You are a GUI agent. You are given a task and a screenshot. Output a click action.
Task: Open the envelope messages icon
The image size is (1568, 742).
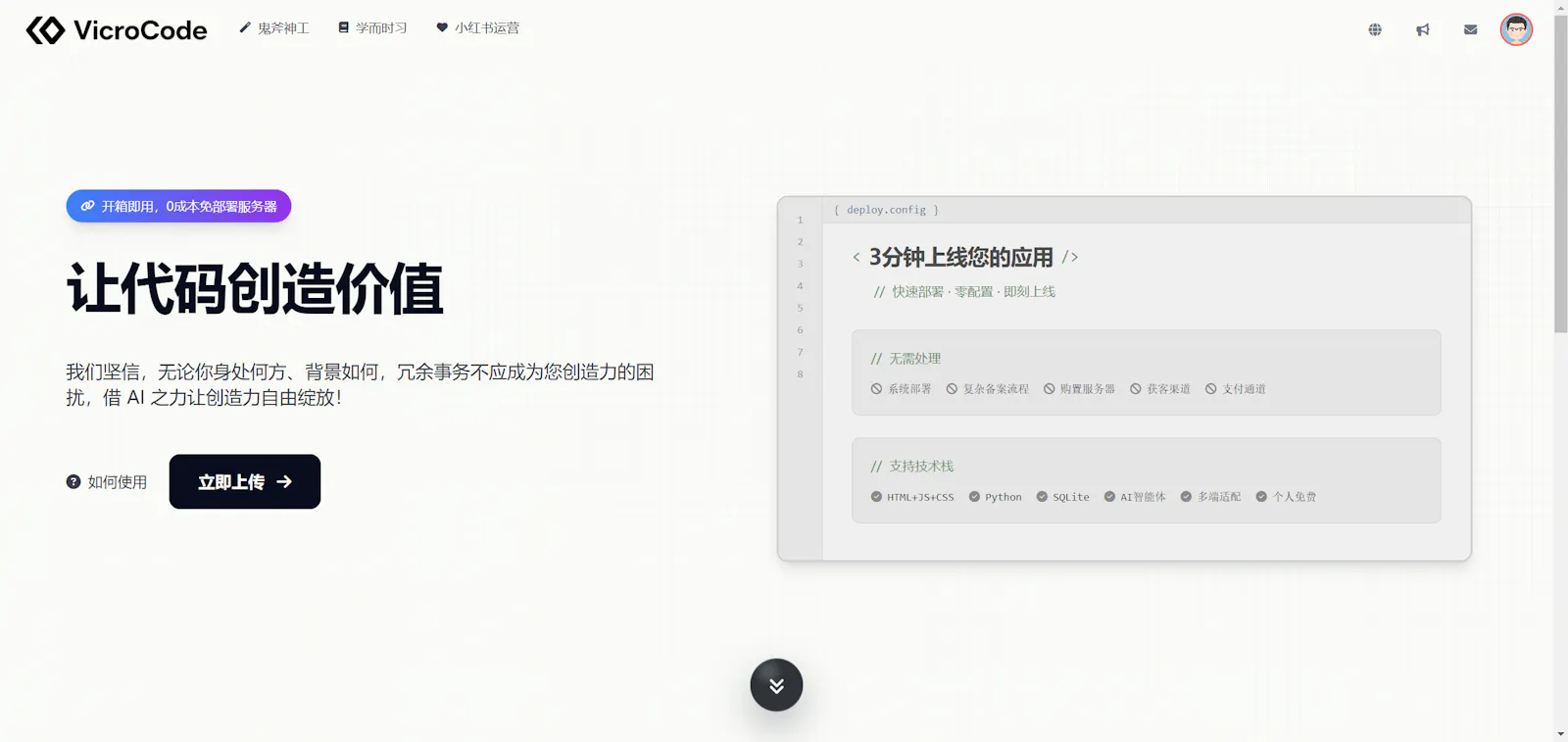click(1470, 29)
